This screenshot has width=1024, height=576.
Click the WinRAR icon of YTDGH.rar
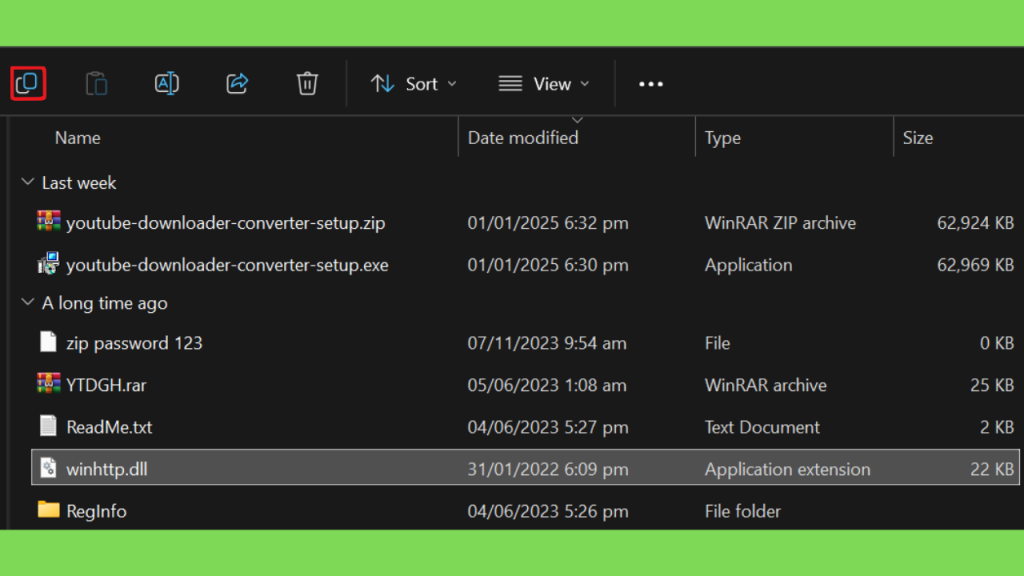(x=48, y=384)
